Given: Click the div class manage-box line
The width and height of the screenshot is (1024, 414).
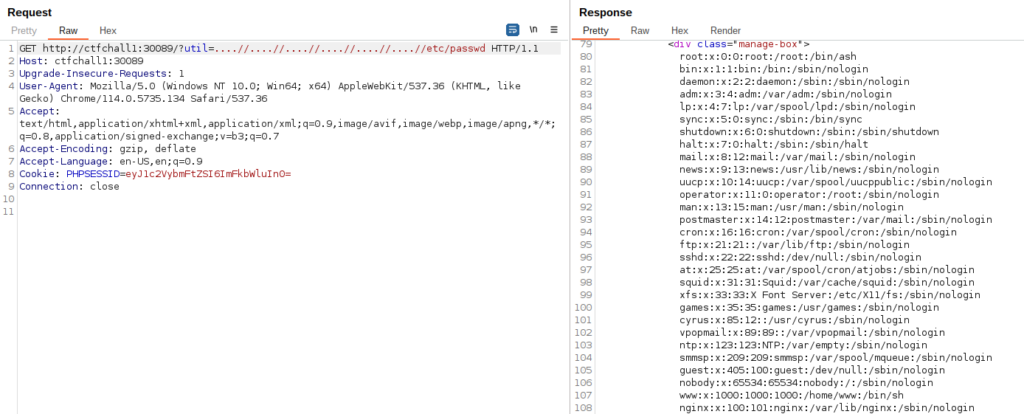Looking at the screenshot, I should pos(739,44).
